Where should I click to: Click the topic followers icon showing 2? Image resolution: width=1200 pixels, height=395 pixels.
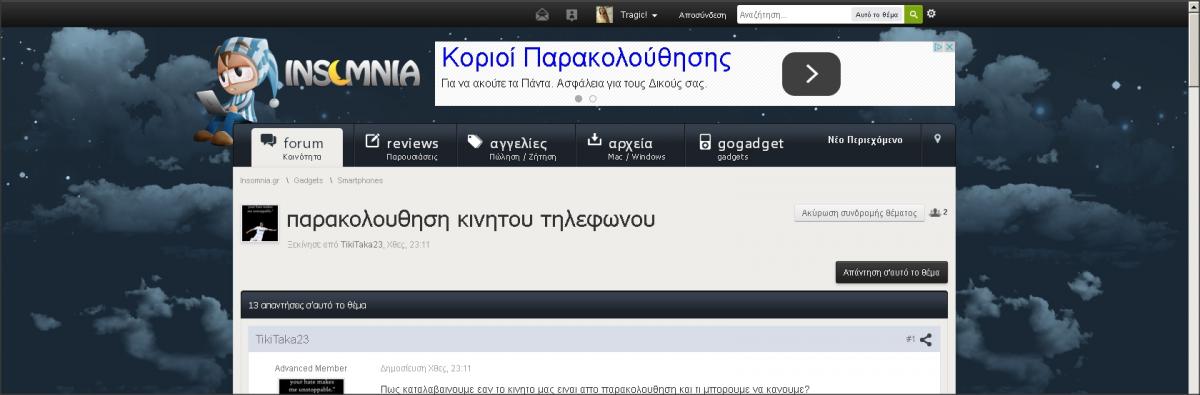point(938,212)
